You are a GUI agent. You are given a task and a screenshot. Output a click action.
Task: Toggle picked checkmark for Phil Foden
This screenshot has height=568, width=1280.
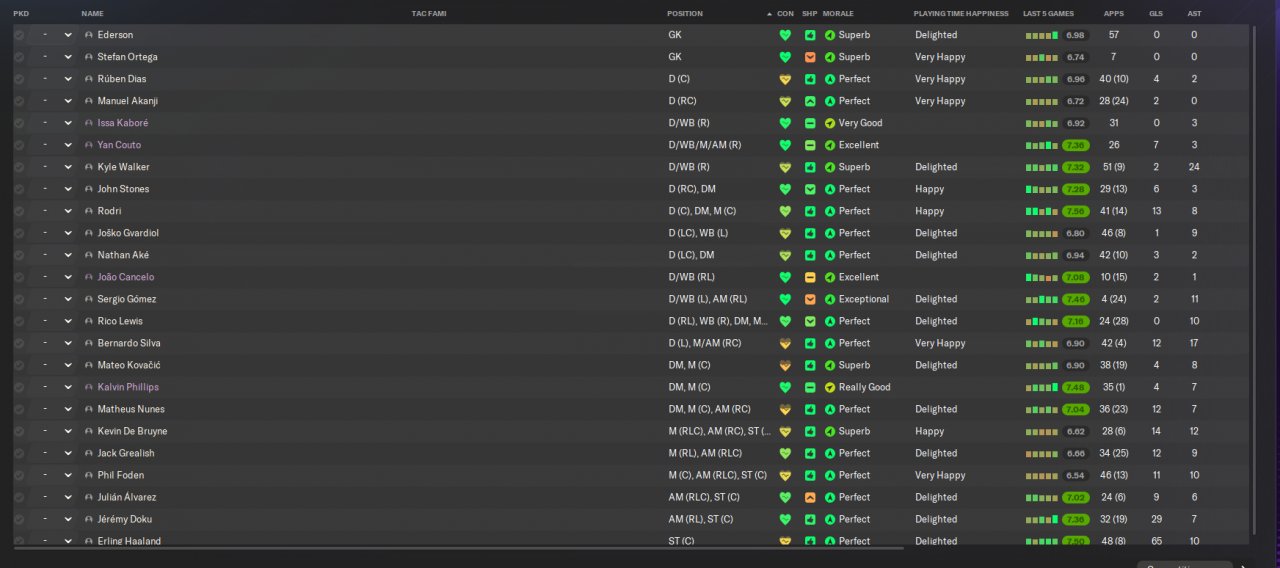19,475
